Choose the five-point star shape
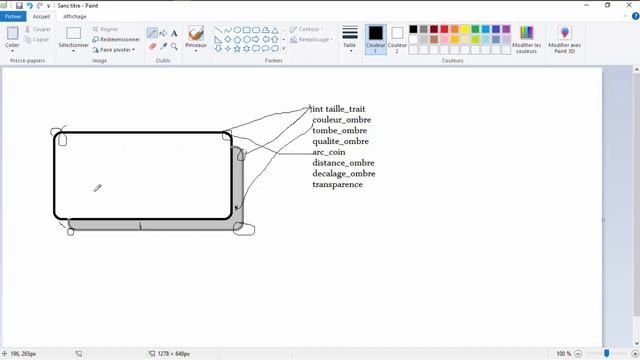 (x=237, y=49)
